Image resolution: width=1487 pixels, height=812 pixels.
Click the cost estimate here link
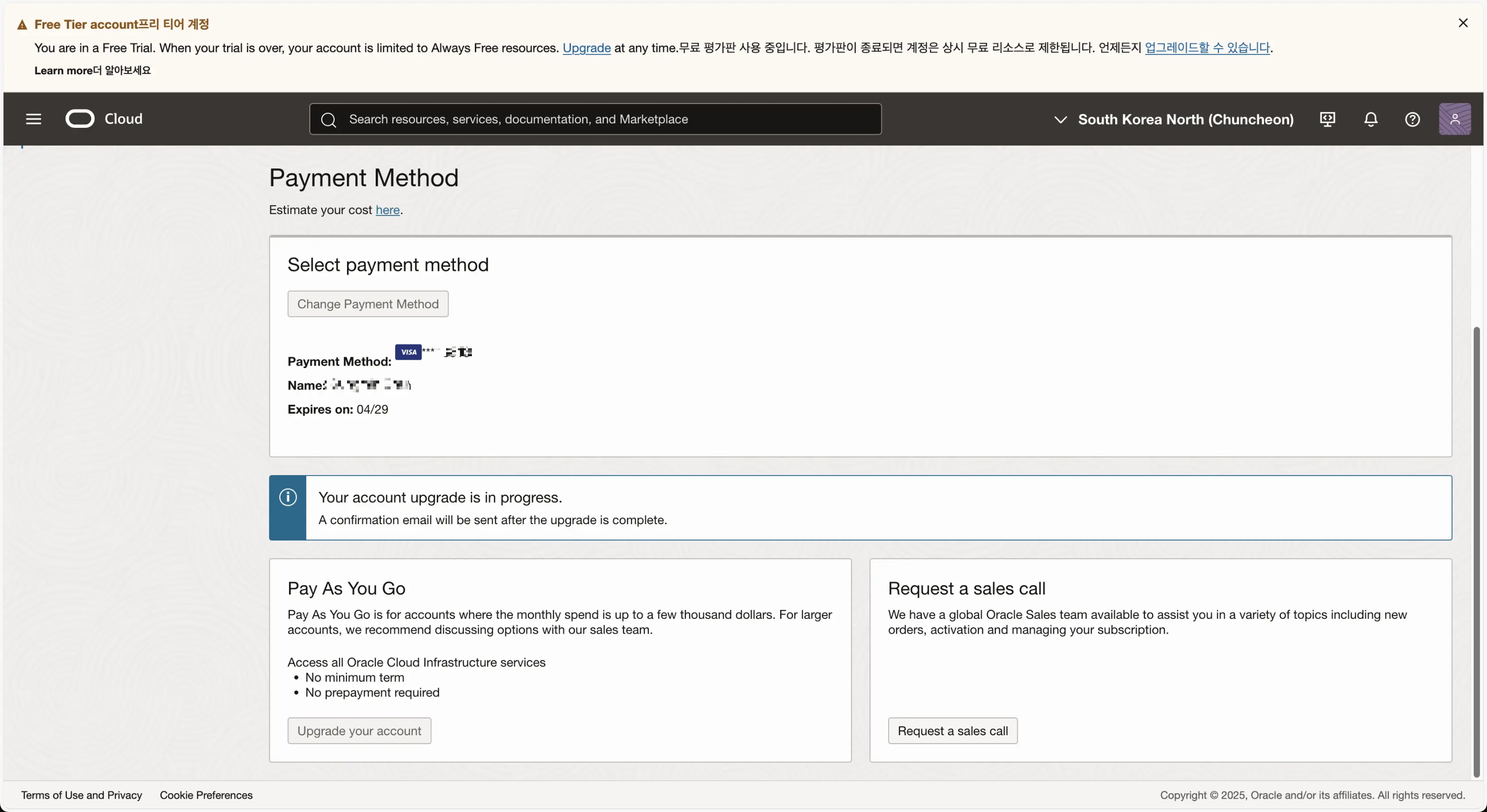[387, 210]
